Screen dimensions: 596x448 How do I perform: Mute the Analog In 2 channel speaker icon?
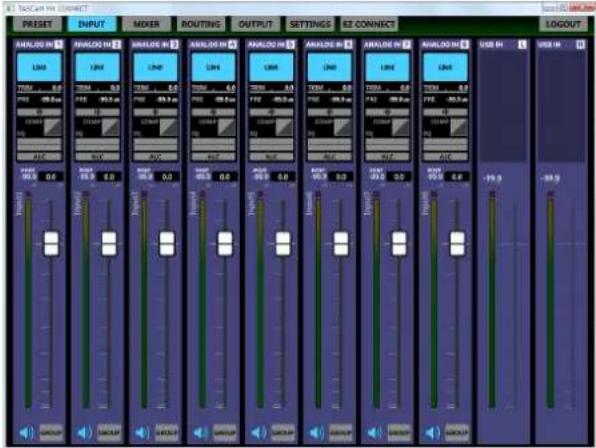click(x=84, y=432)
